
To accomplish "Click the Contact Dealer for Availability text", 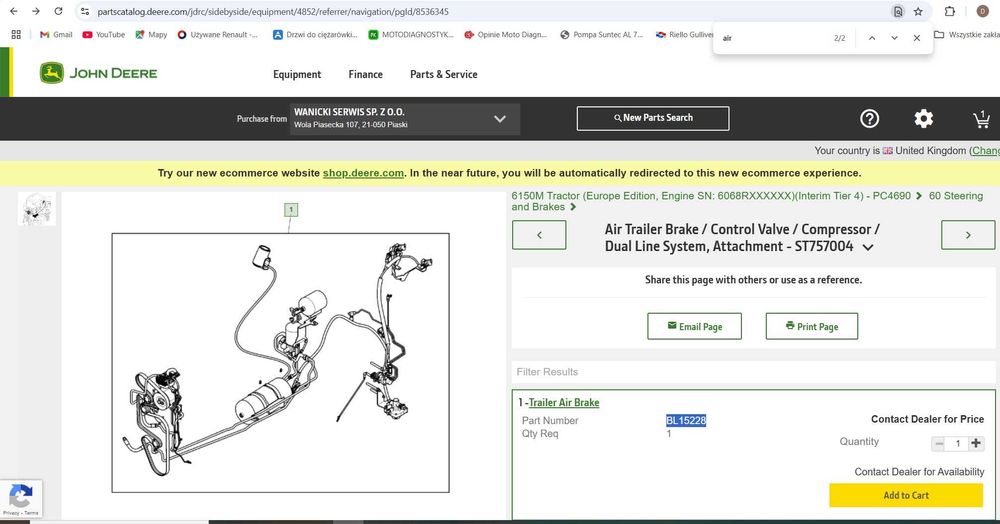I will [x=919, y=472].
